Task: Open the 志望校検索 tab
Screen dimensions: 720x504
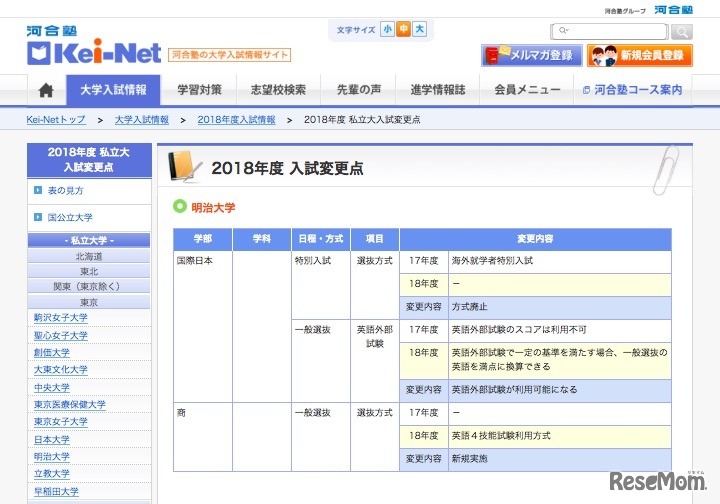Action: coord(278,90)
